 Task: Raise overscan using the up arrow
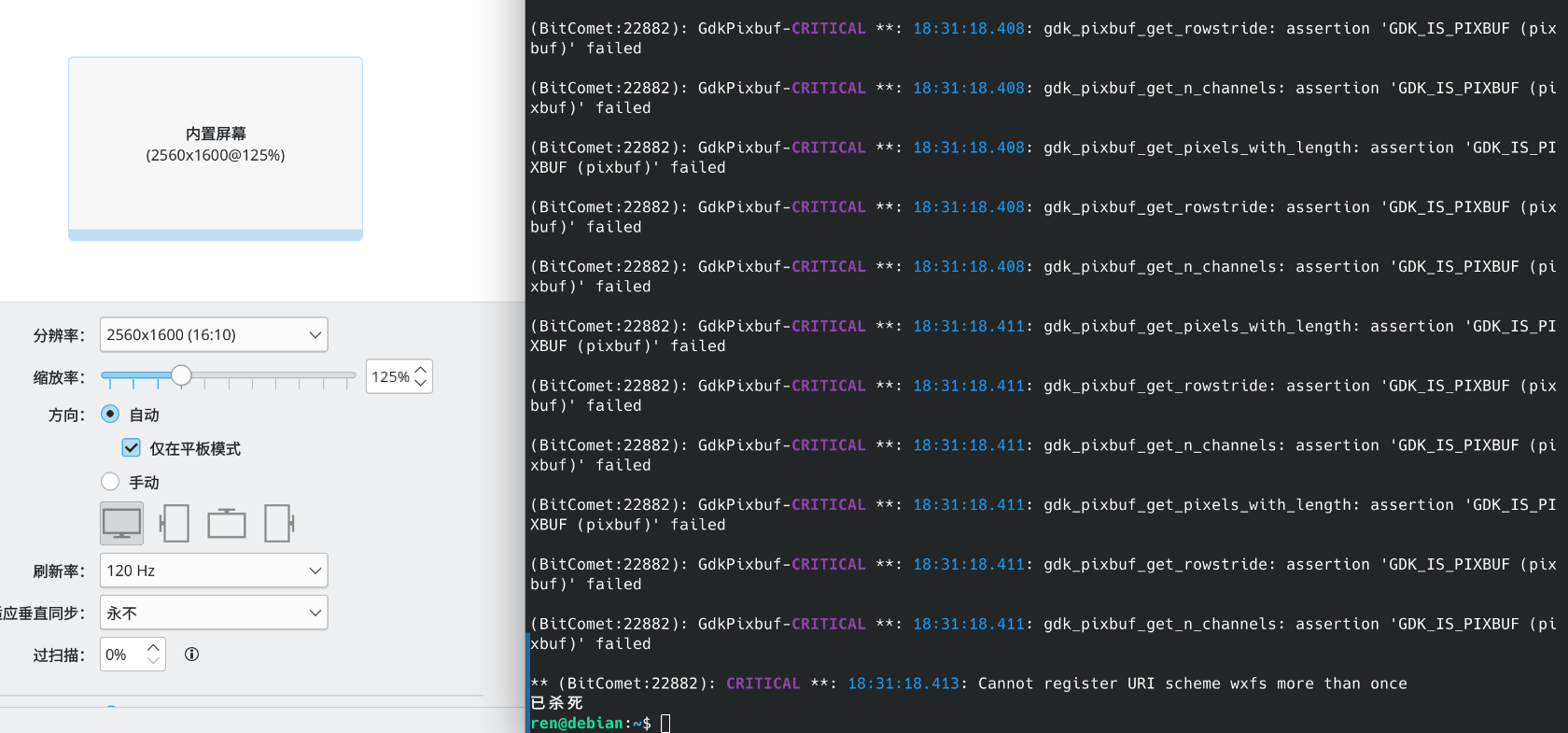coord(154,648)
